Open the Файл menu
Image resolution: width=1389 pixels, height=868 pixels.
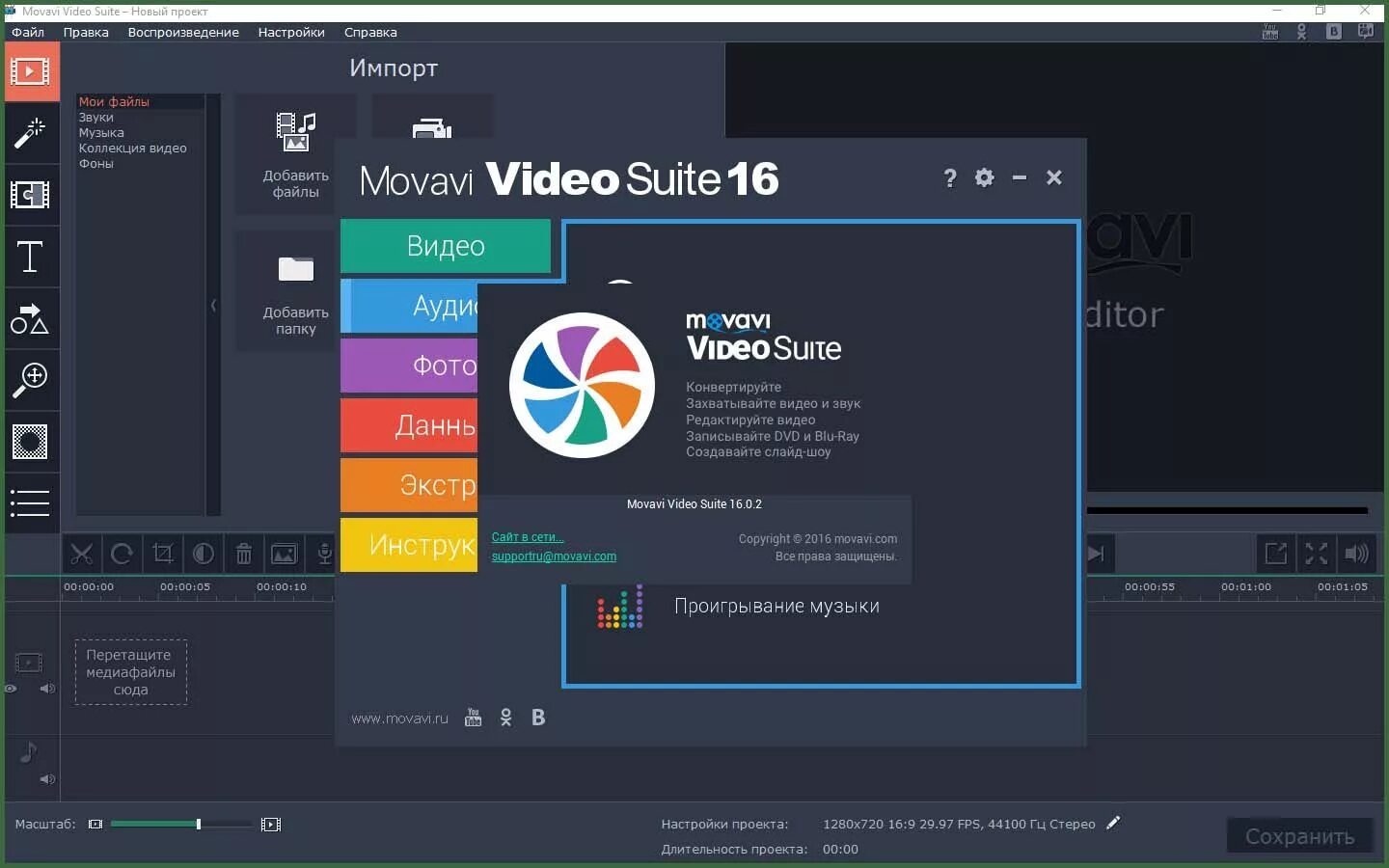28,32
